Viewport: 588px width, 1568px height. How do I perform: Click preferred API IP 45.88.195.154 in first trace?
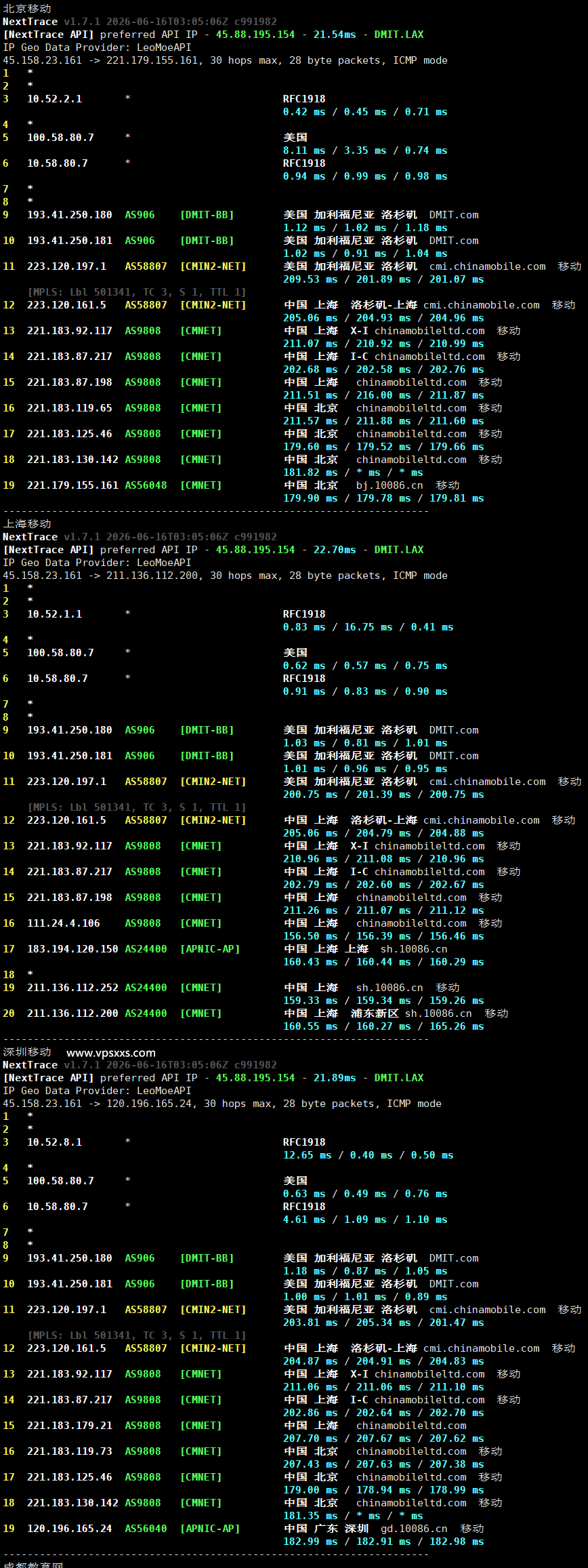[x=255, y=35]
